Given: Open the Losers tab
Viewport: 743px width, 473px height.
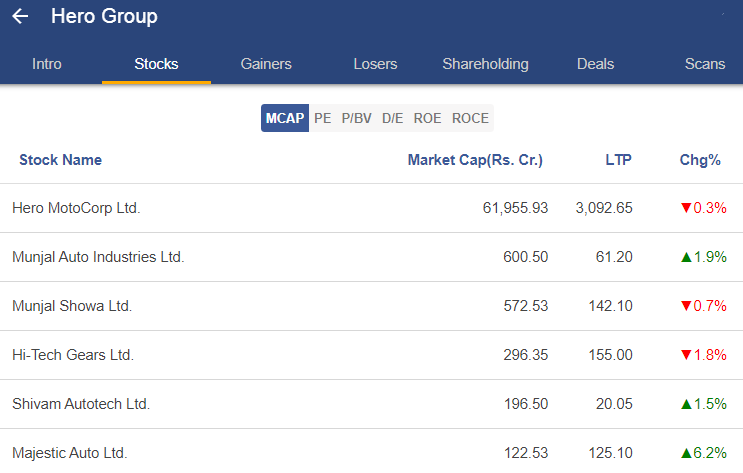Looking at the screenshot, I should pyautogui.click(x=375, y=64).
